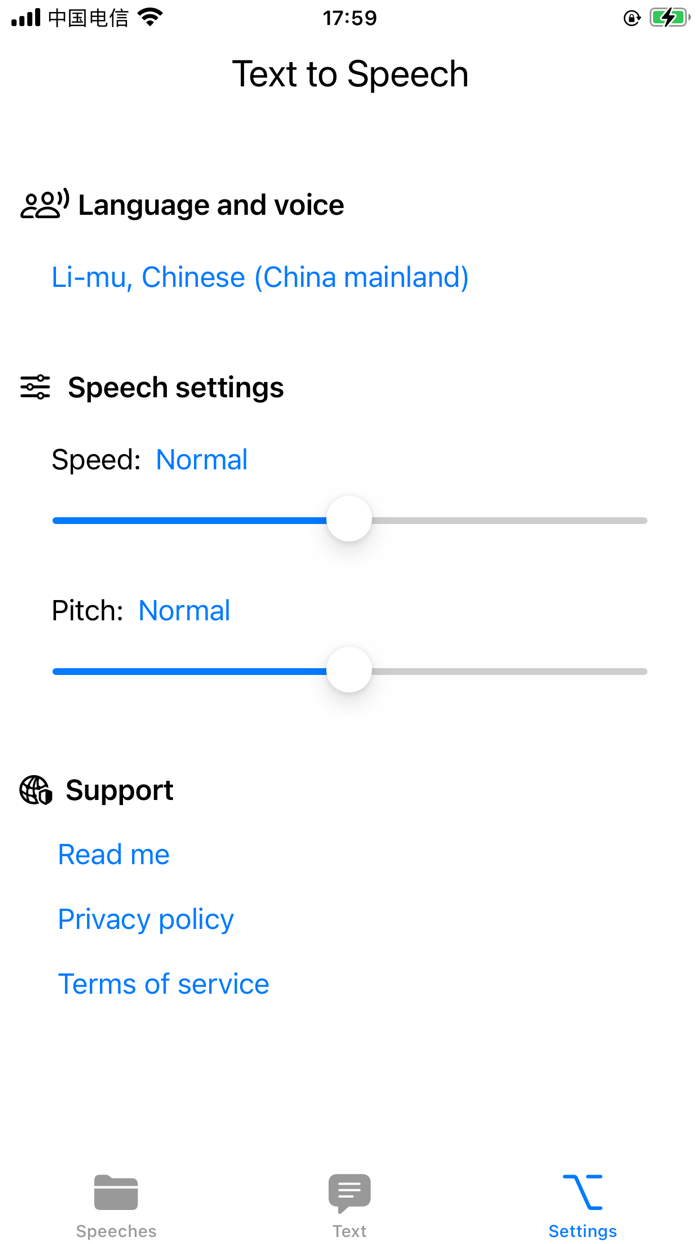Click the orientation lock icon in status bar
The height and width of the screenshot is (1244, 700).
631,17
